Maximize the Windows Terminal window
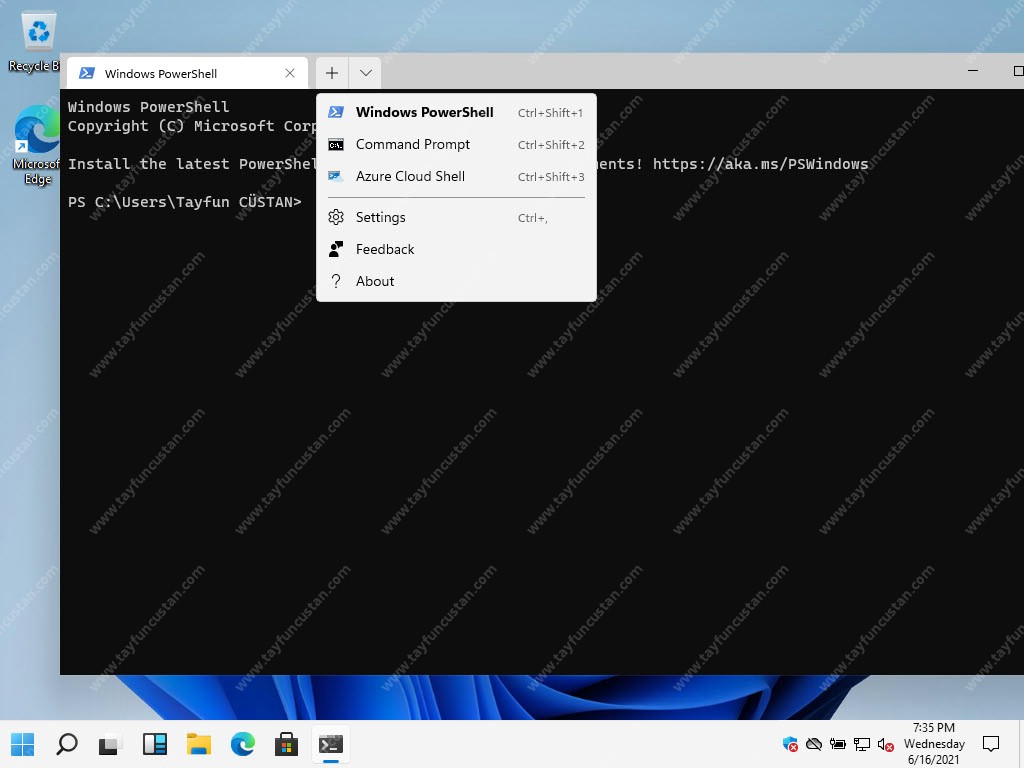The width and height of the screenshot is (1024, 768). 1017,71
